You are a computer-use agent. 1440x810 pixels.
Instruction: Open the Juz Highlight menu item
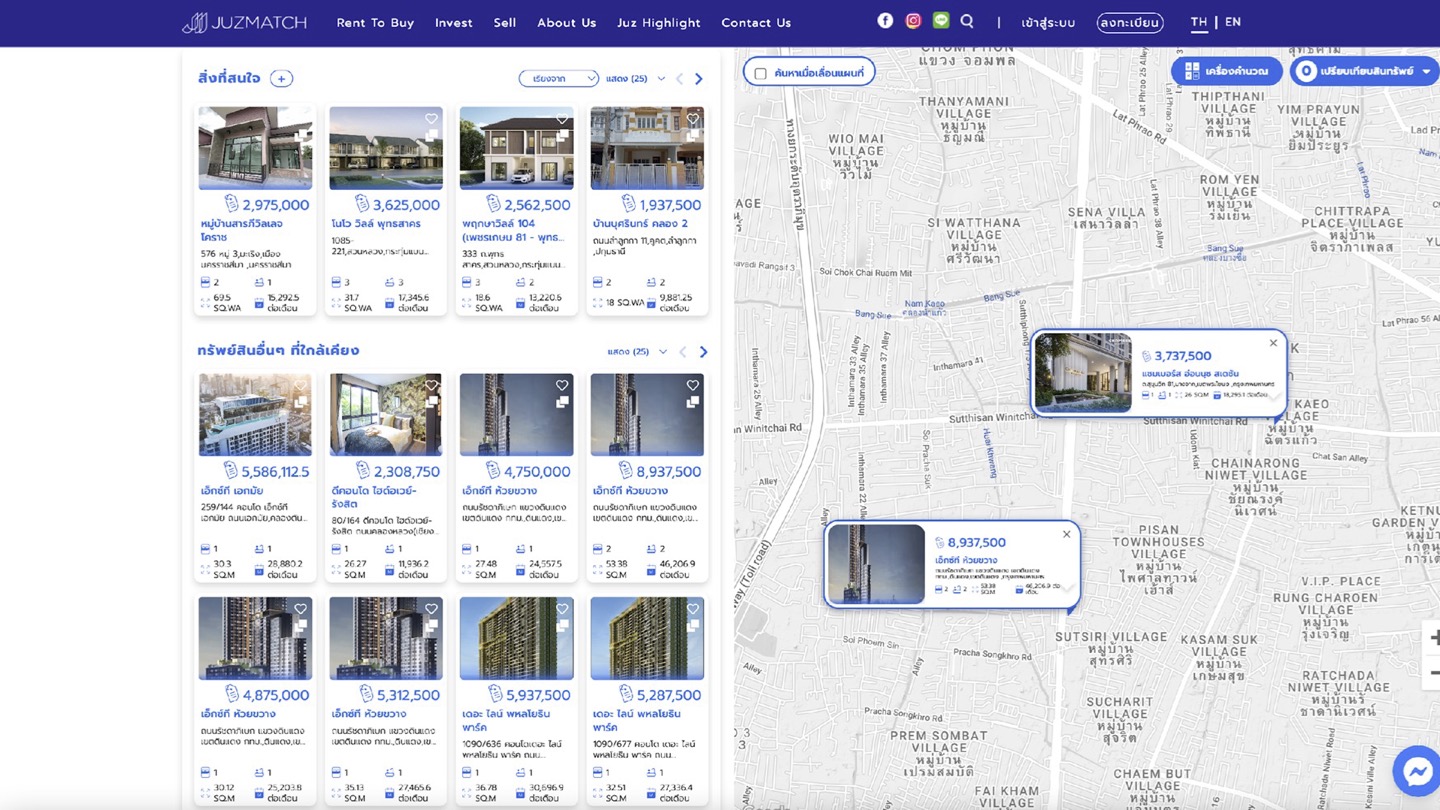coord(659,23)
